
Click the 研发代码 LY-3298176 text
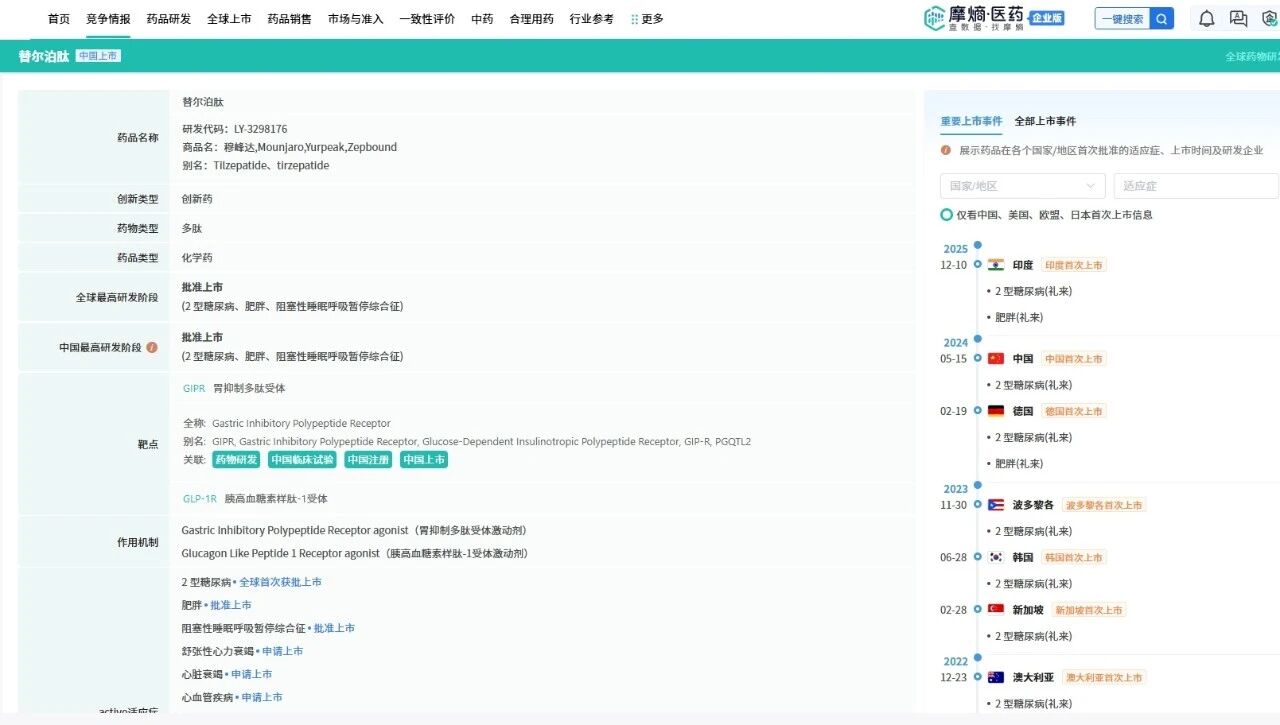[235, 129]
